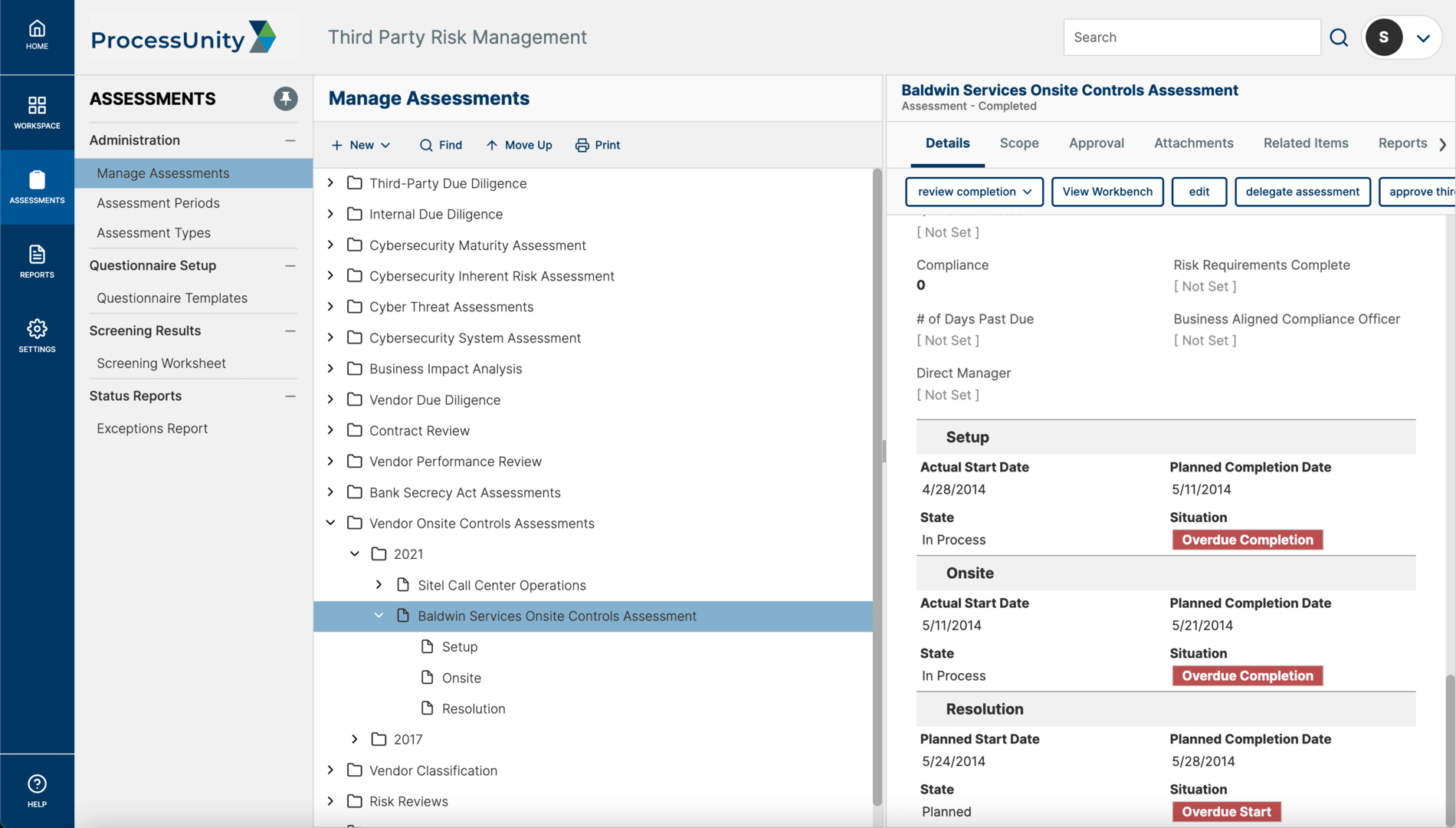Collapse the 2021 folder

[x=355, y=554]
